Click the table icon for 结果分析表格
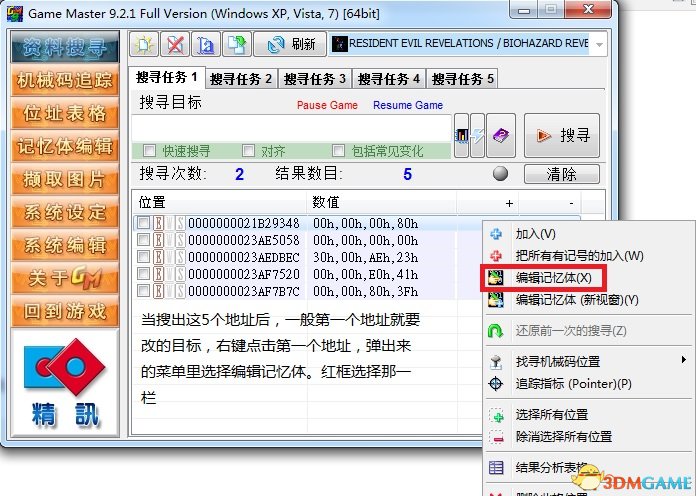 coord(496,467)
